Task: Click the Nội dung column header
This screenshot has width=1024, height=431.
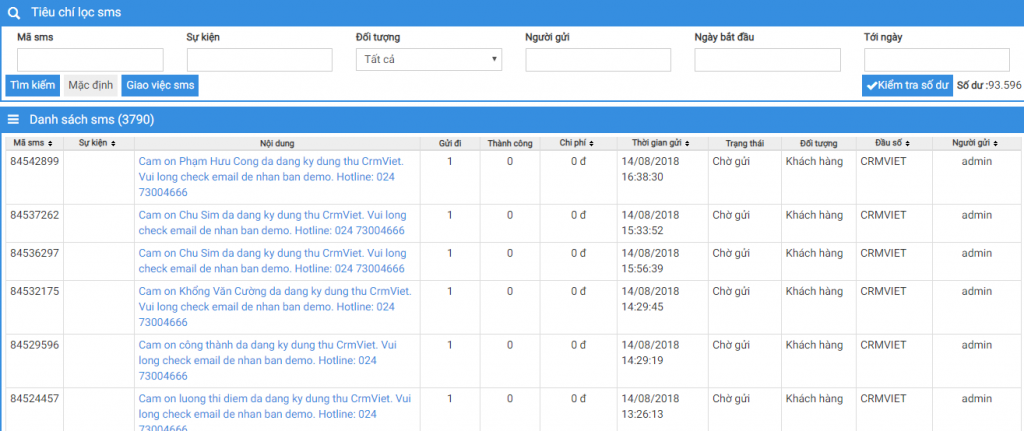Action: (x=277, y=143)
